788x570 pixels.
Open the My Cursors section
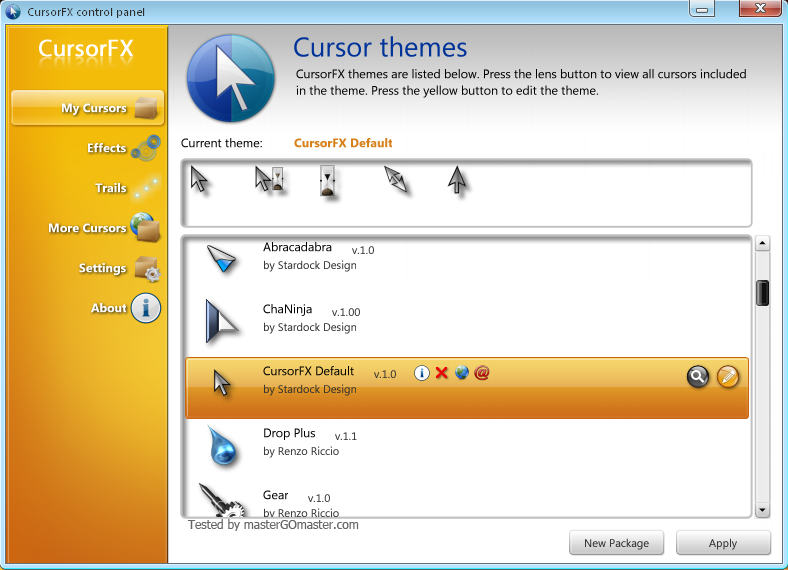click(x=87, y=108)
